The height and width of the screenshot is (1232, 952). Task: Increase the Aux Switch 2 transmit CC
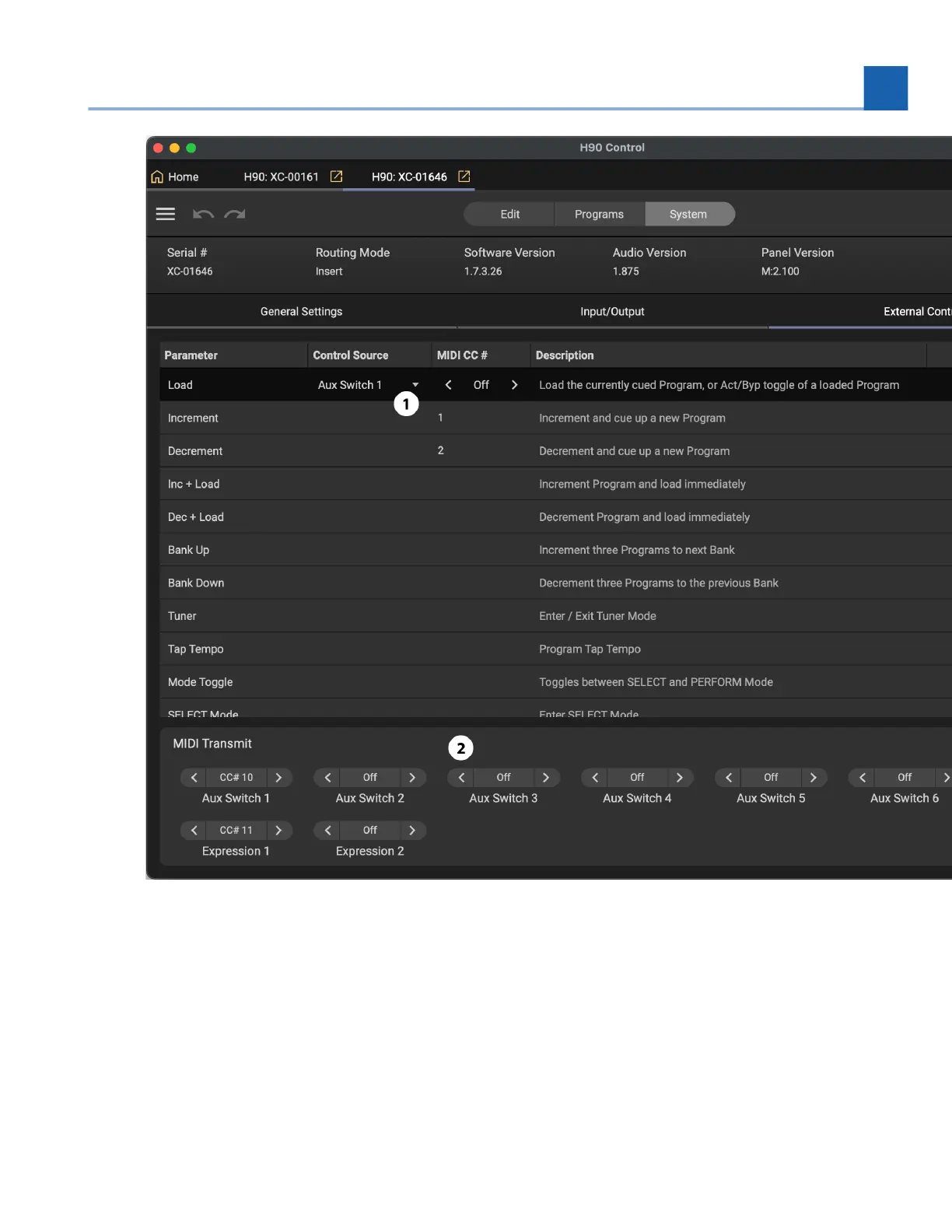412,778
